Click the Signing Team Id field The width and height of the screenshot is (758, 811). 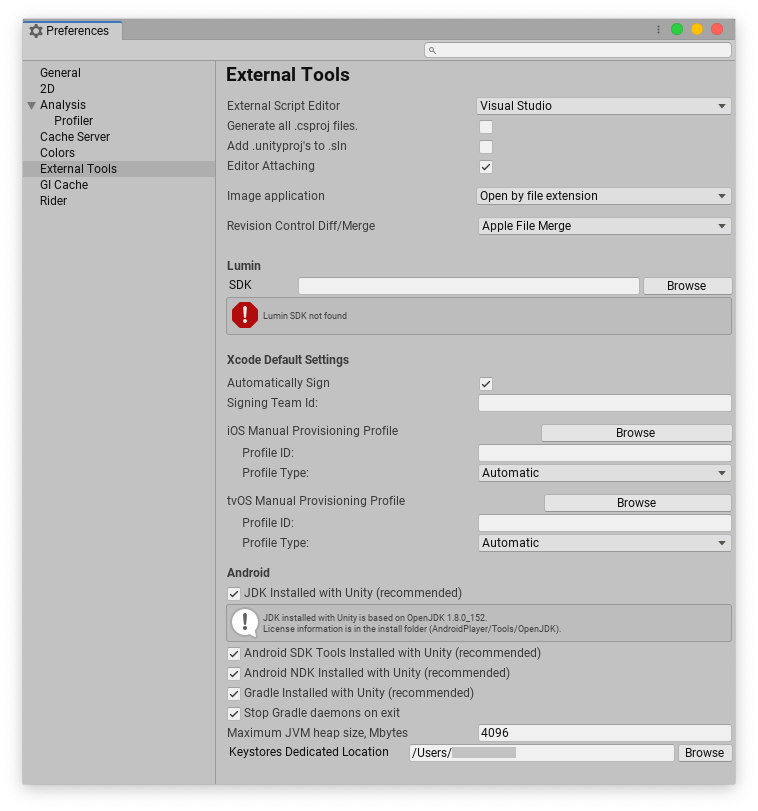coord(604,403)
